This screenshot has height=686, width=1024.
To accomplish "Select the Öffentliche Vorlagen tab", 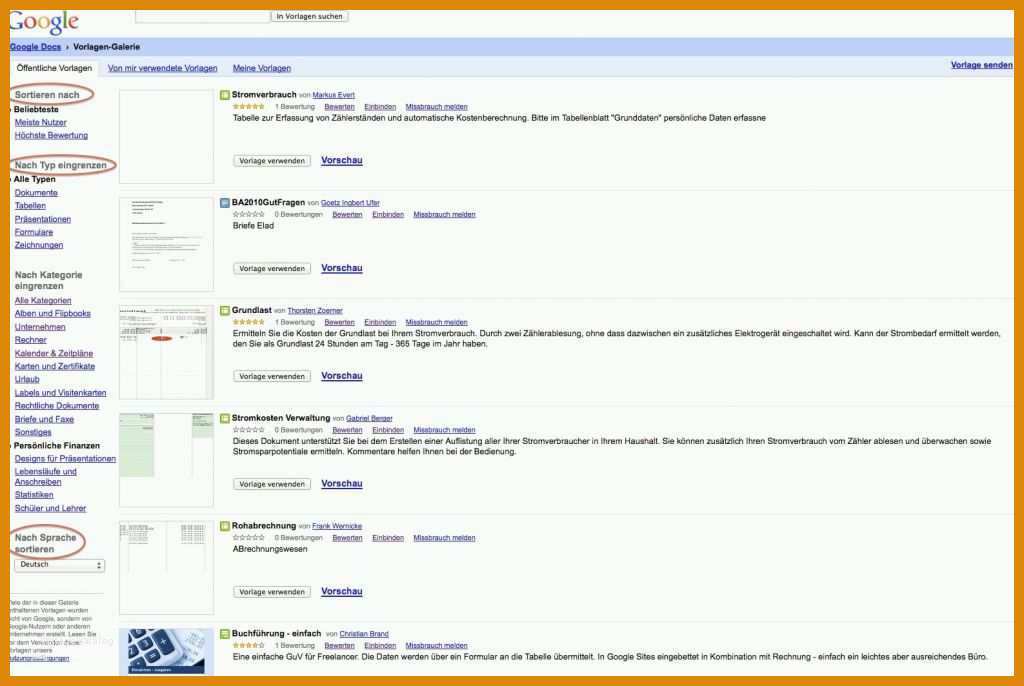I will 54,68.
